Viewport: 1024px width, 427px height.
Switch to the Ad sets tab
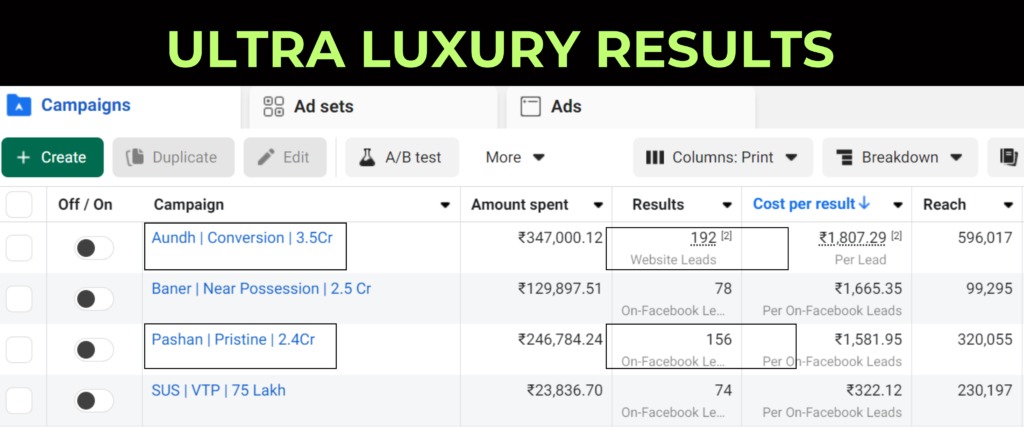tap(322, 106)
